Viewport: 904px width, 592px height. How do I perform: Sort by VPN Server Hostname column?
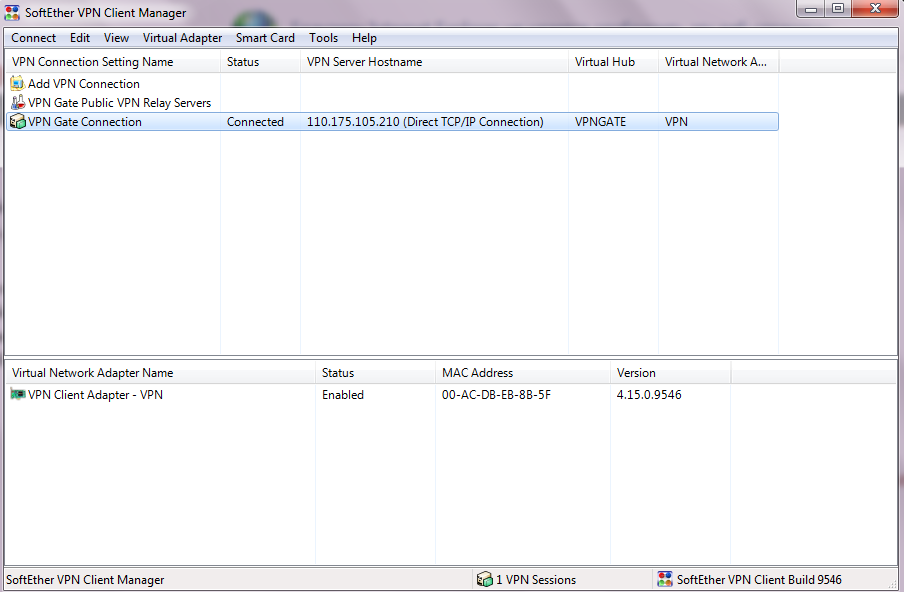pos(435,62)
